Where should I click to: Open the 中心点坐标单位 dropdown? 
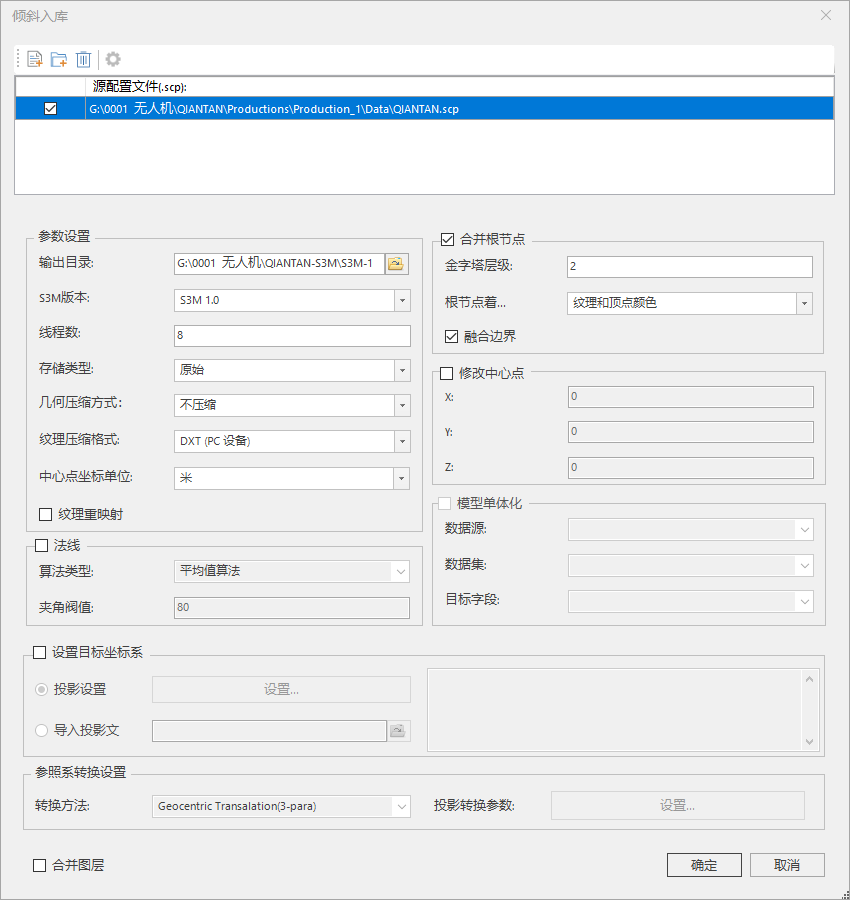(x=401, y=478)
